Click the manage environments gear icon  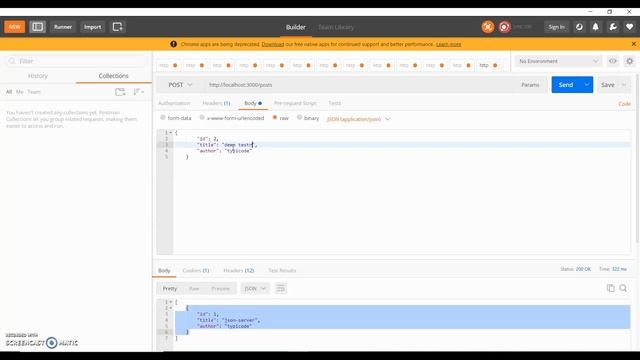[629, 61]
